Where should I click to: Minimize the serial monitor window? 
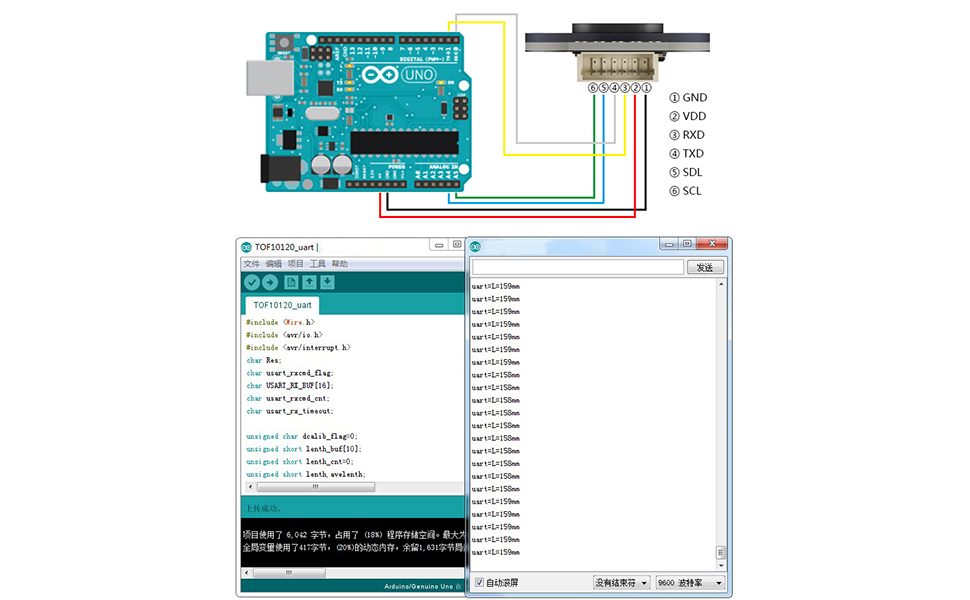coord(667,244)
